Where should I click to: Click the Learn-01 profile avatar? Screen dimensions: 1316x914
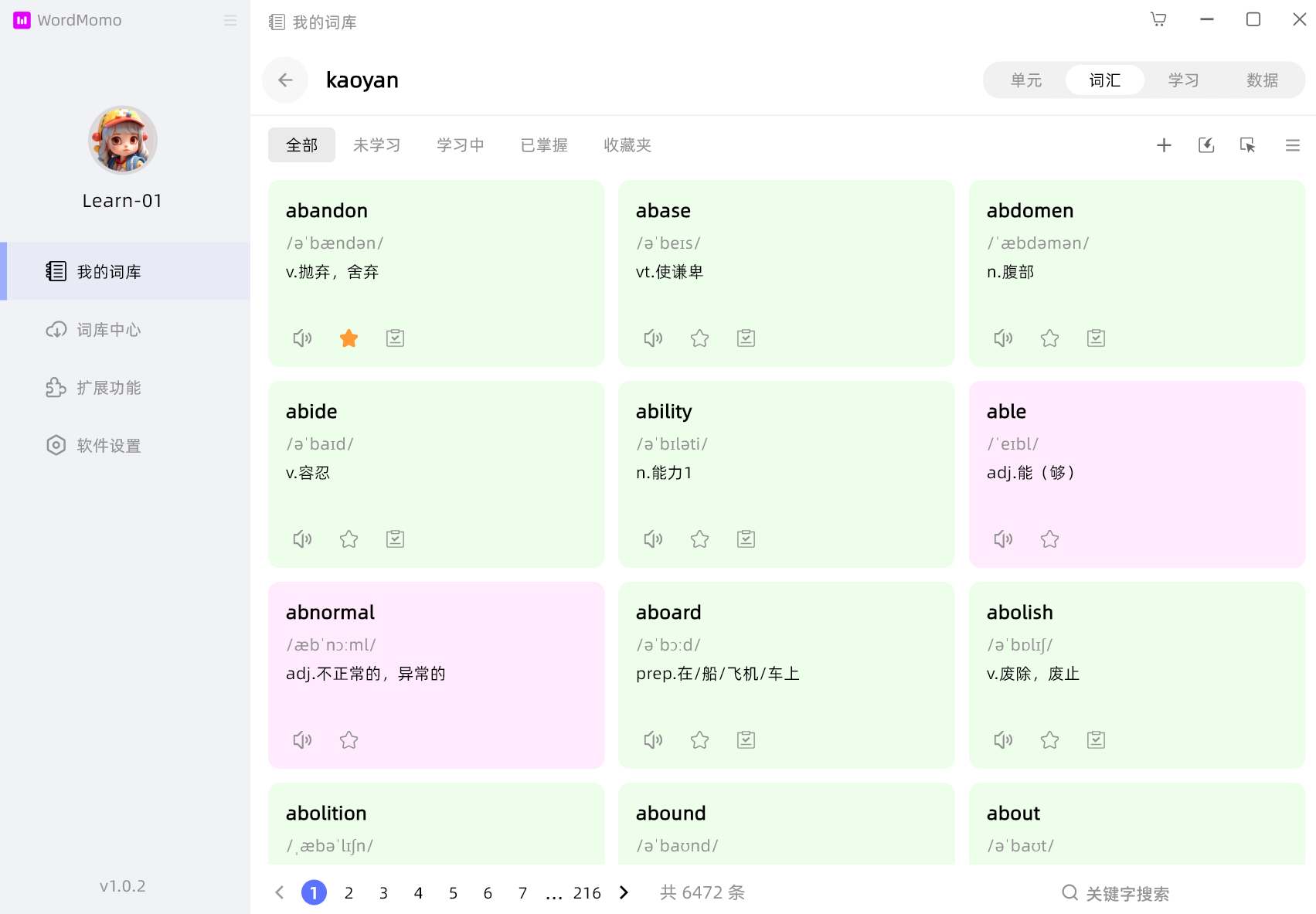(x=123, y=141)
